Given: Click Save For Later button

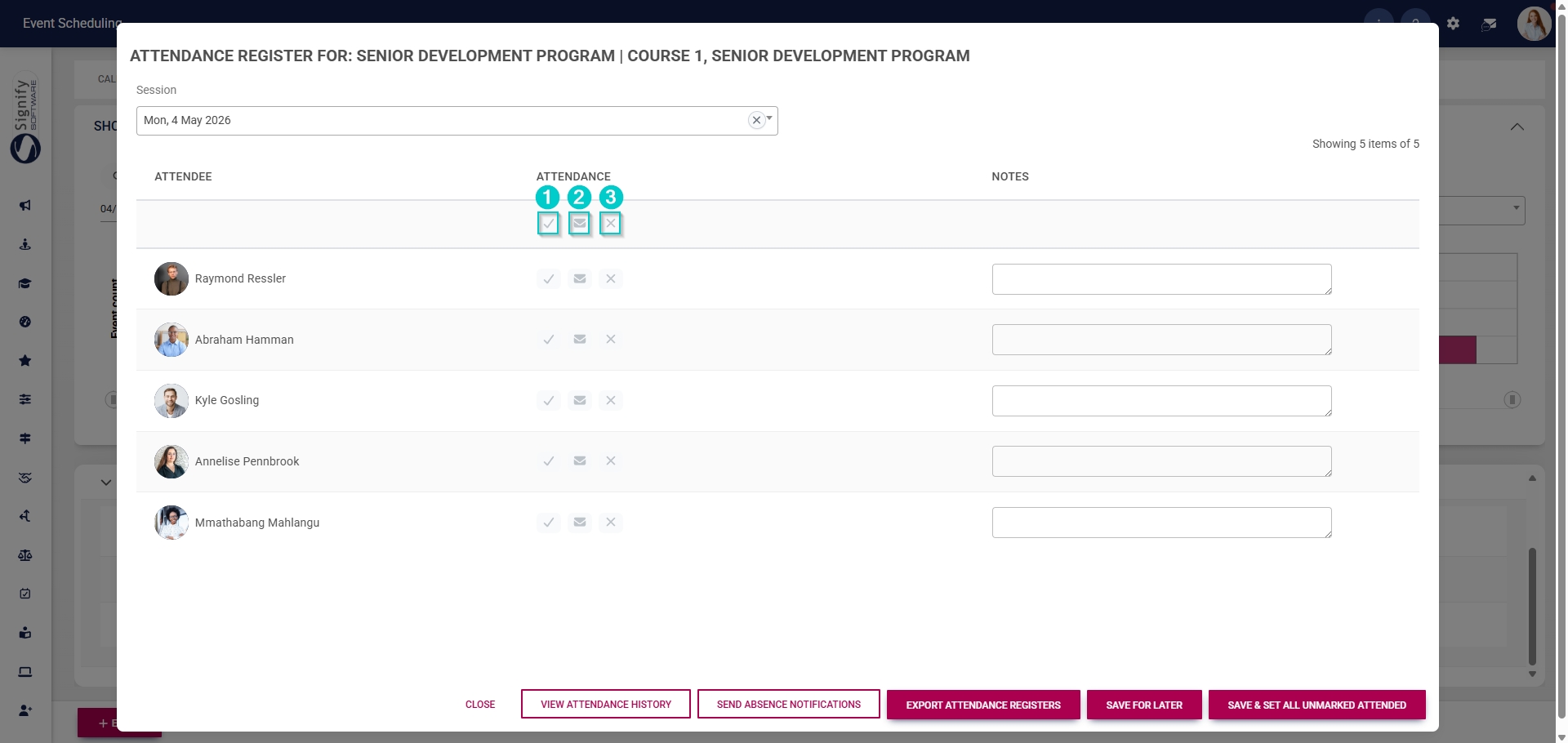Looking at the screenshot, I should click(1144, 705).
